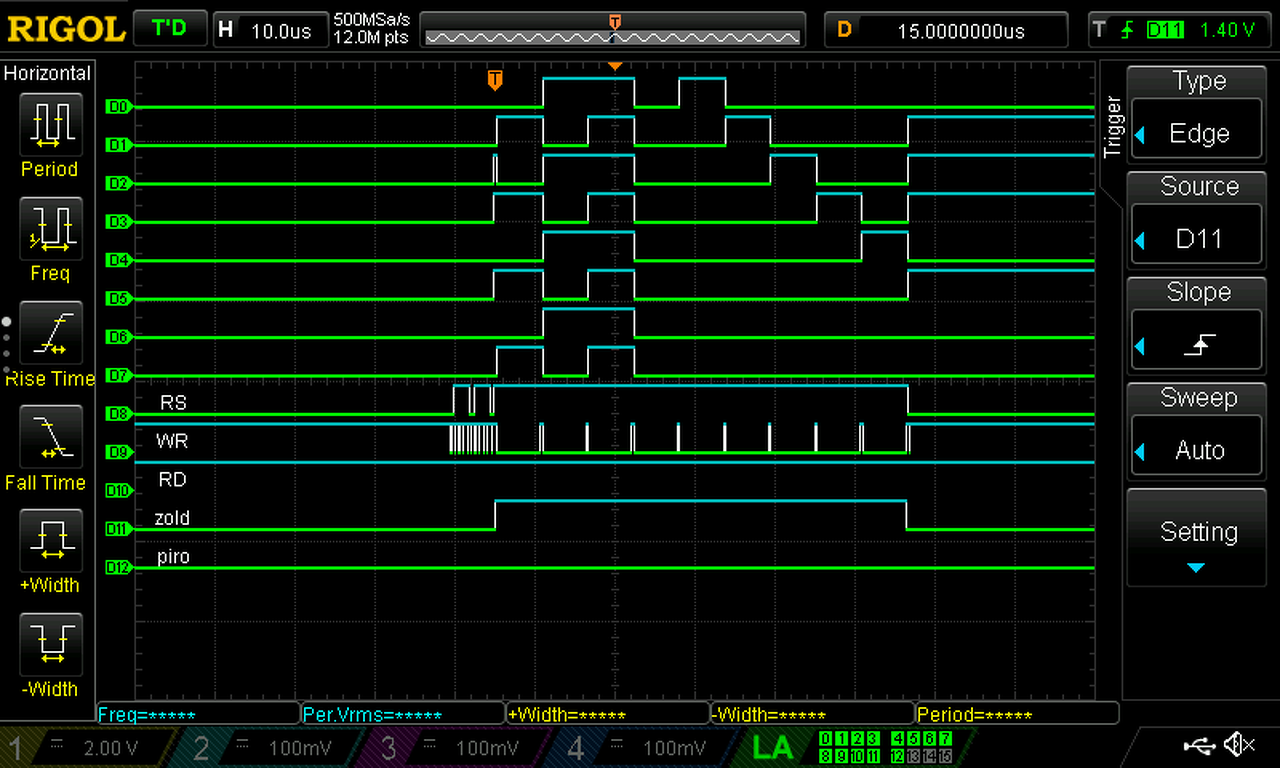Viewport: 1280px width, 768px height.
Task: Toggle the LA logic analyzer indicator
Action: click(x=772, y=747)
